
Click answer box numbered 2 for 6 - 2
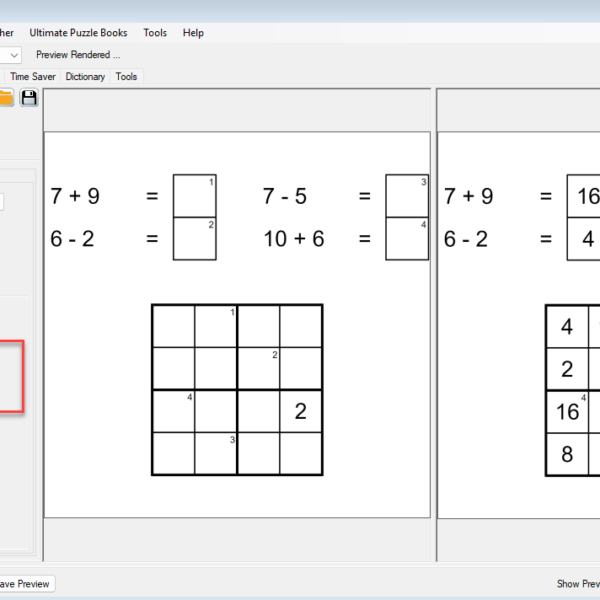pos(195,239)
